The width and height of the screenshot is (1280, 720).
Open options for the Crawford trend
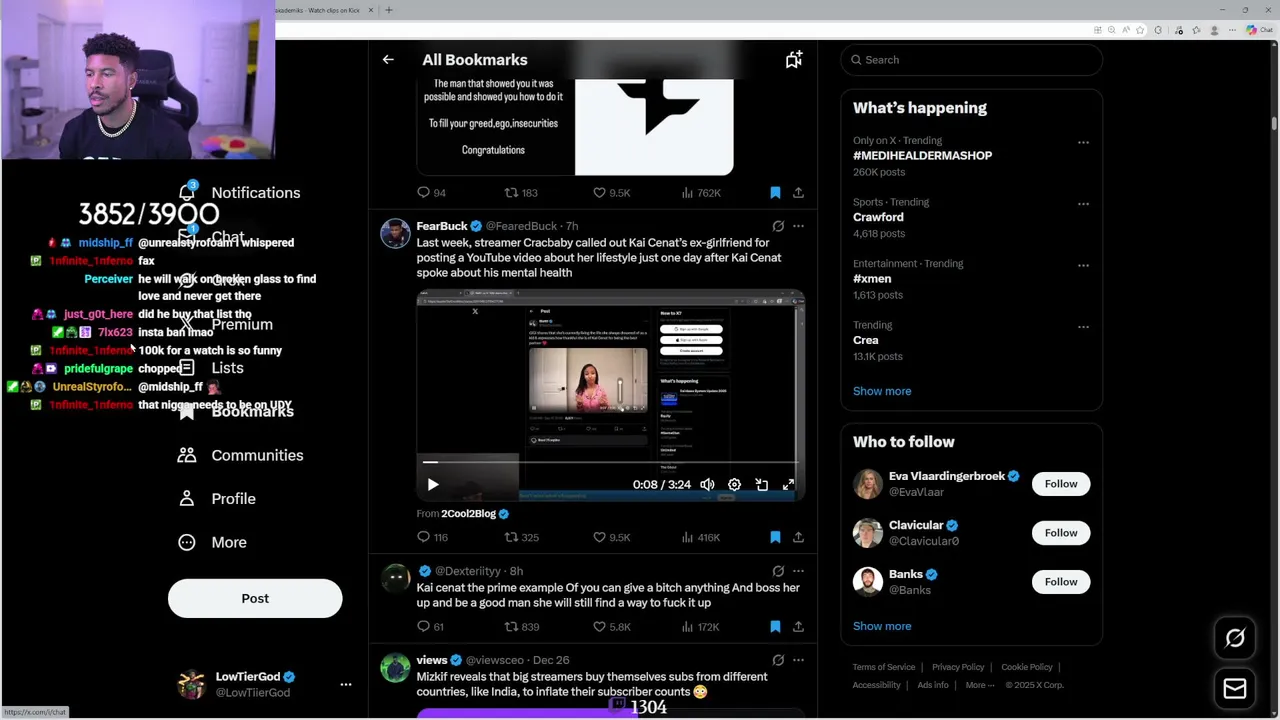pyautogui.click(x=1083, y=204)
